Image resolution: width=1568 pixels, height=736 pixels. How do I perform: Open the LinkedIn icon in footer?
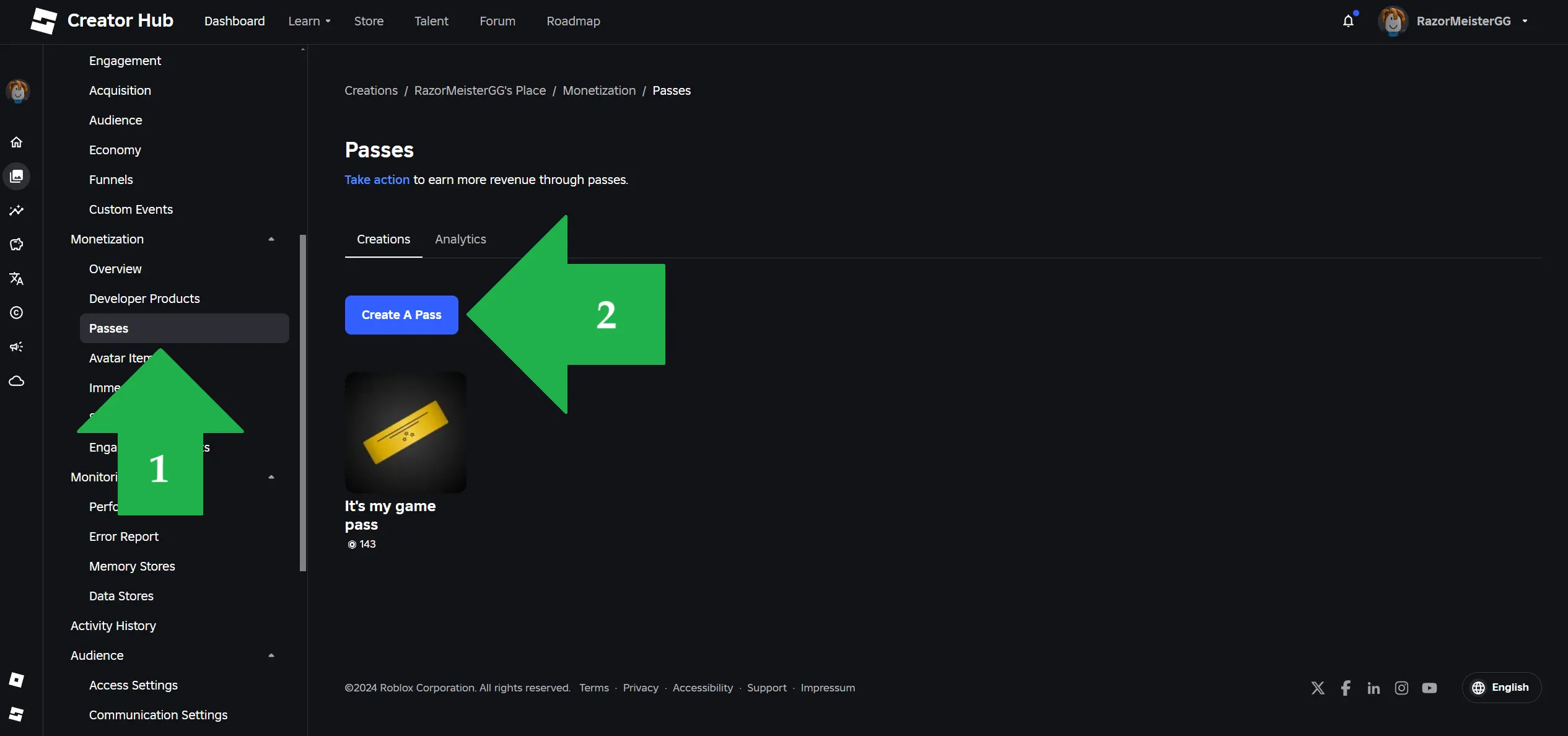coord(1373,688)
